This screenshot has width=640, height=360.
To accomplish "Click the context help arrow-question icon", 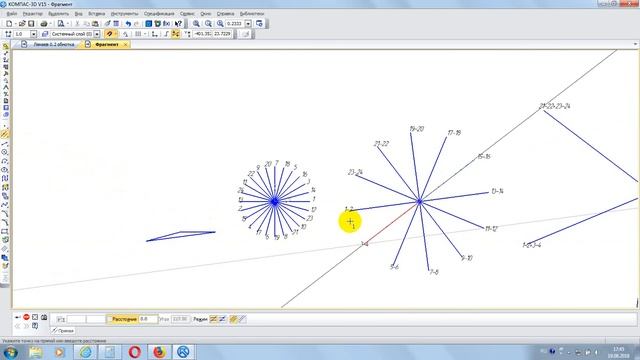I will [178, 24].
